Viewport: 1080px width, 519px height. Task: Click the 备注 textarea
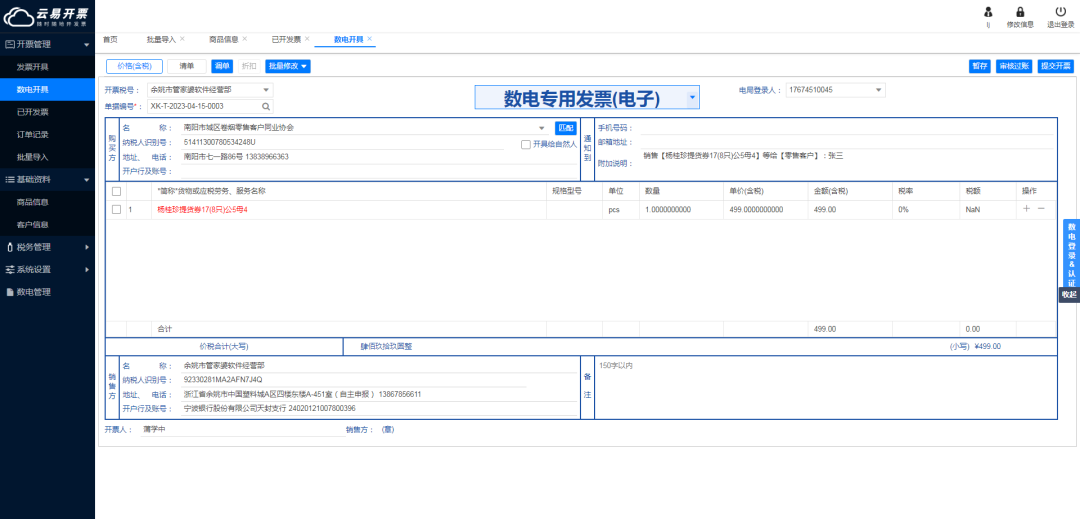(x=824, y=388)
